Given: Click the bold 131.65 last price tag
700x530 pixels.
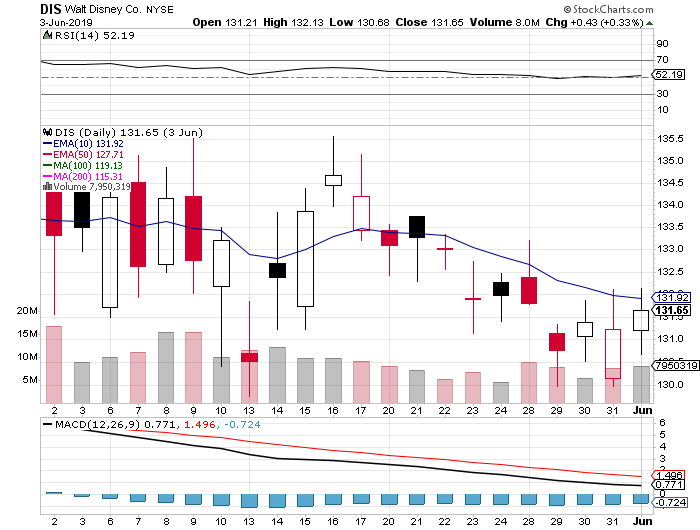Looking at the screenshot, I should [672, 310].
